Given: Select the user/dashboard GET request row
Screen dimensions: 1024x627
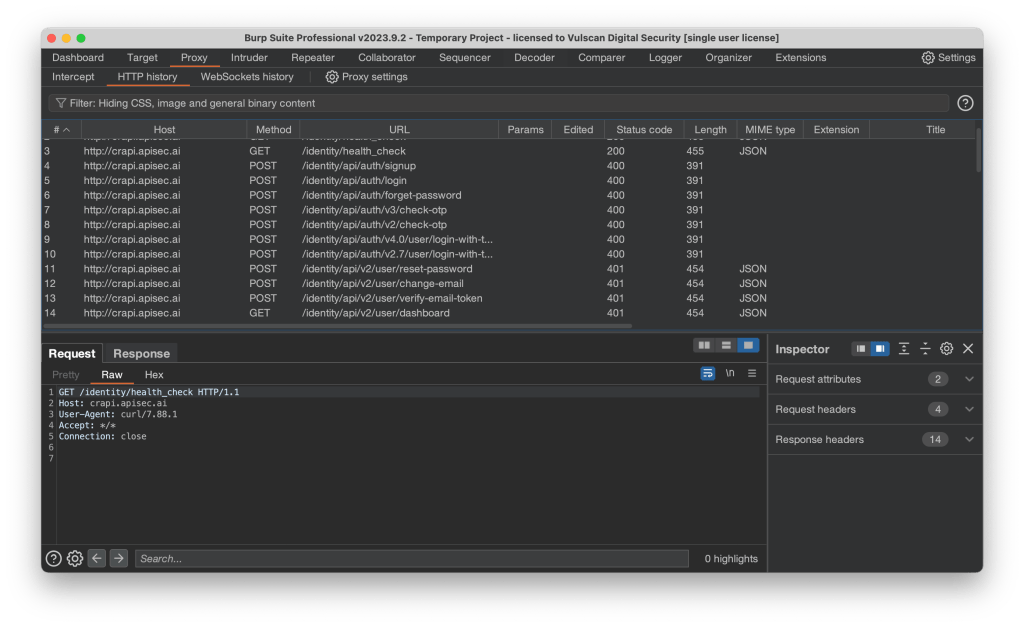Looking at the screenshot, I should (x=509, y=313).
